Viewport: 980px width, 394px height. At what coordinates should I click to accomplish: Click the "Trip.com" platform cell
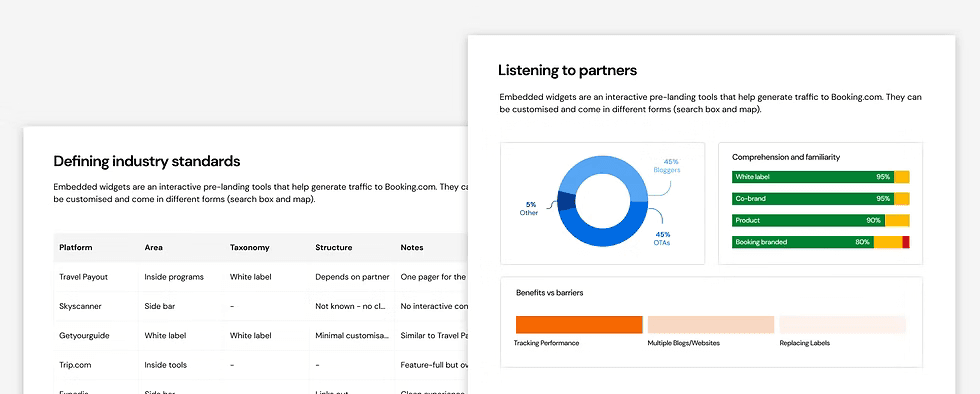pyautogui.click(x=76, y=365)
